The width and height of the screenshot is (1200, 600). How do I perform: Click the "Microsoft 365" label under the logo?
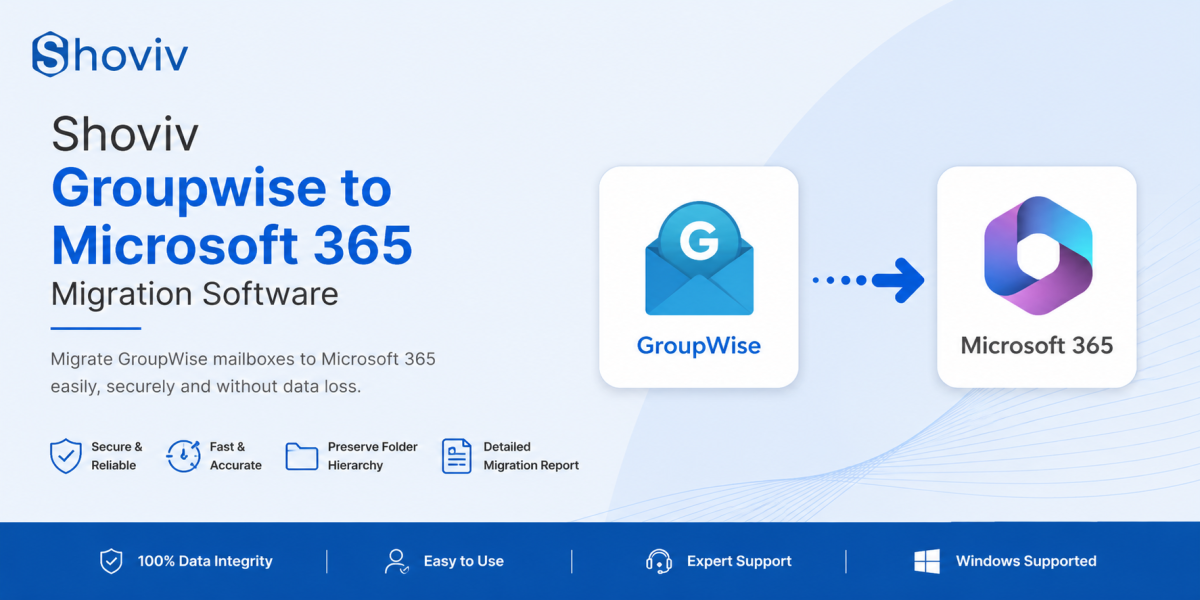point(1037,346)
